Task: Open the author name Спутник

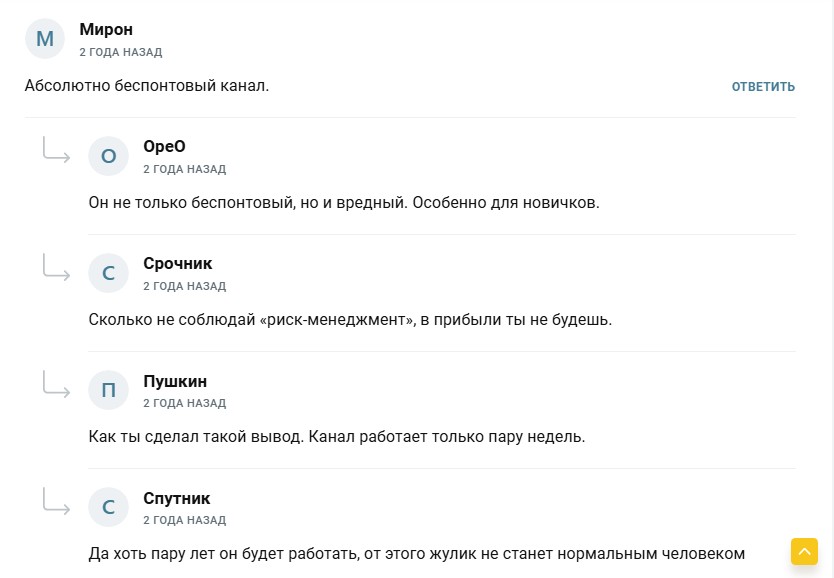Action: [177, 498]
